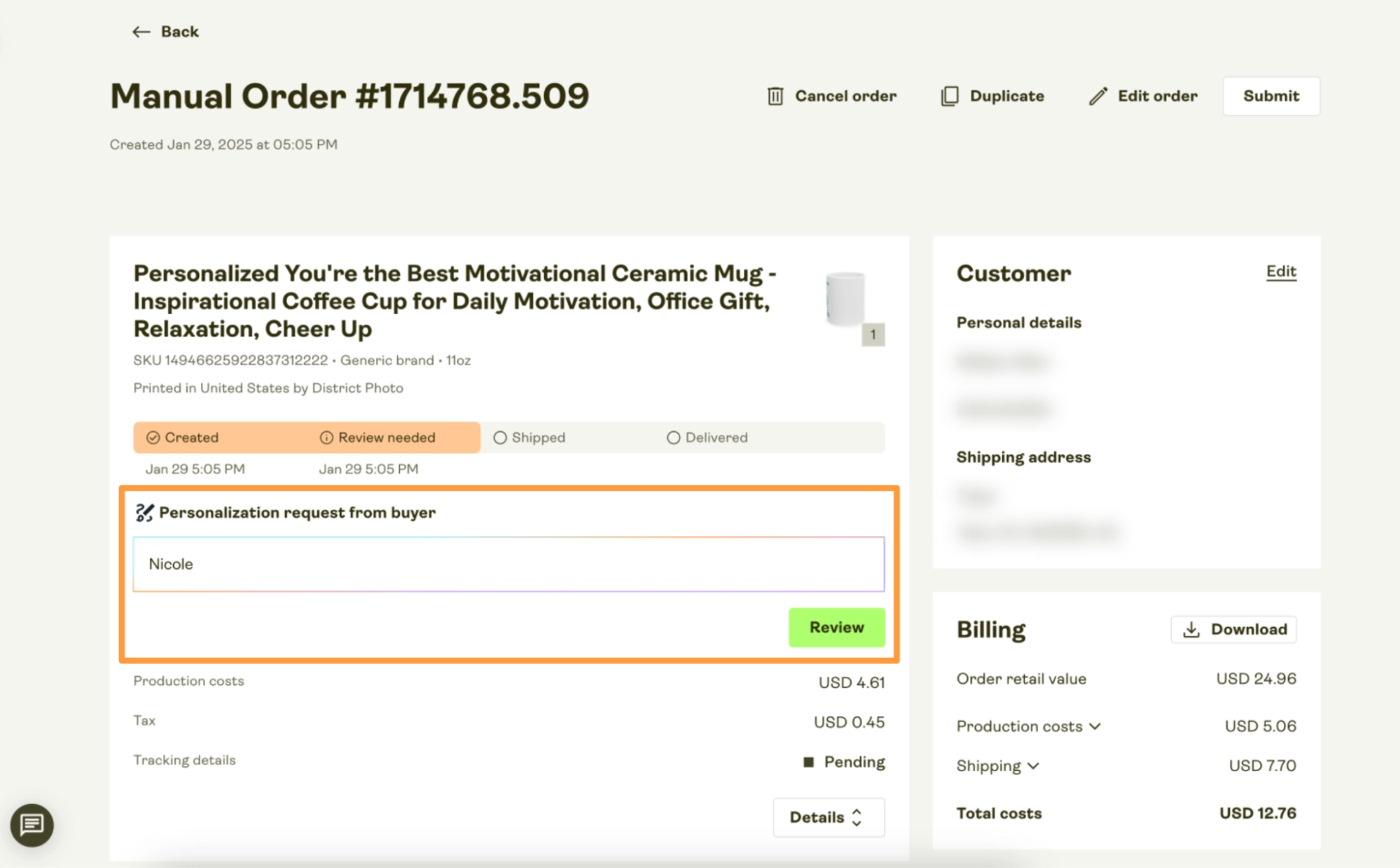The height and width of the screenshot is (868, 1400).
Task: Click the Total costs USD 12.76 value
Action: [x=1257, y=813]
